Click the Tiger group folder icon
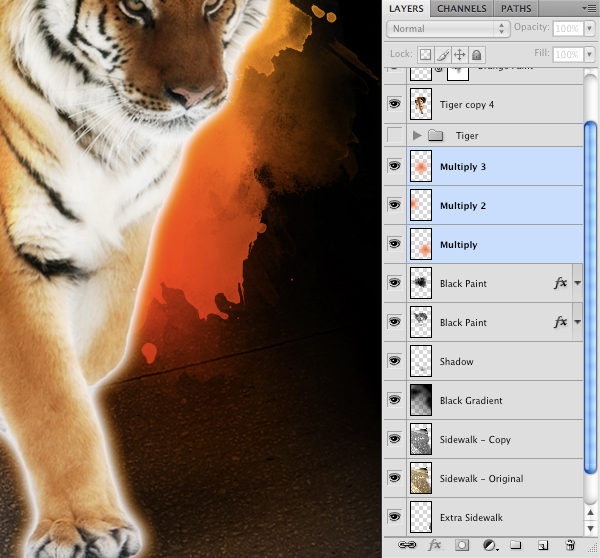 coord(435,135)
